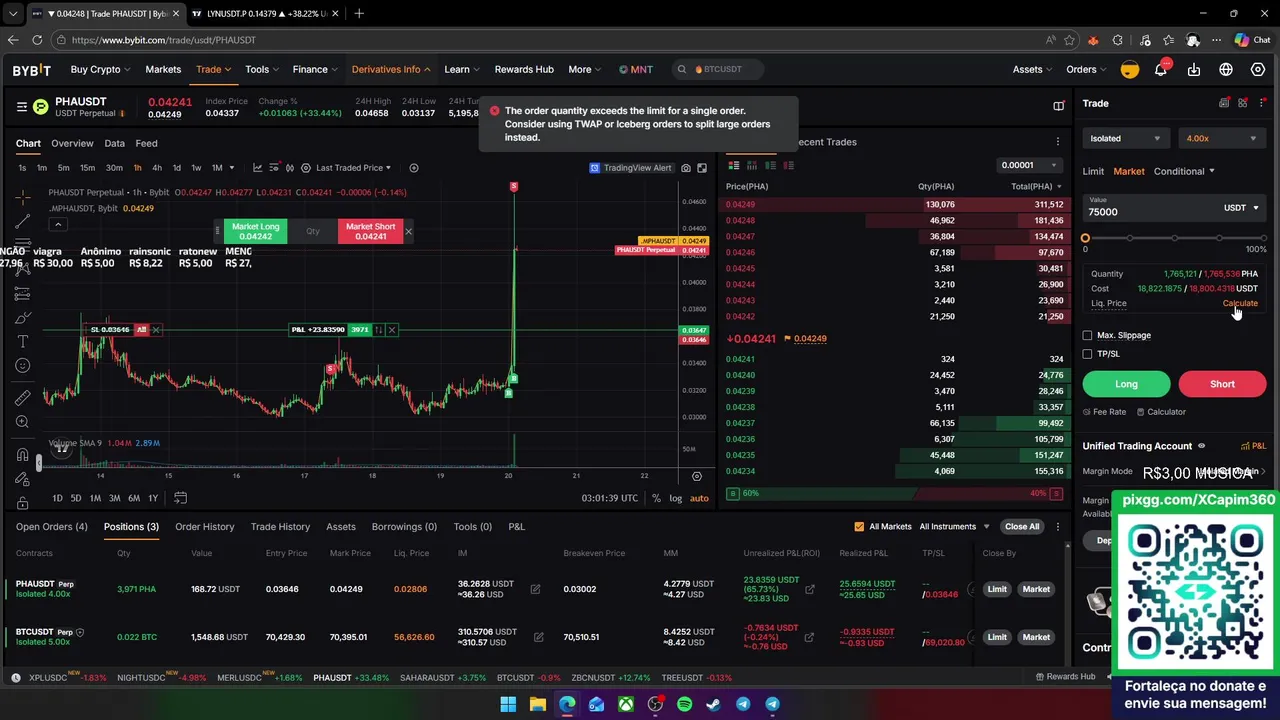
Task: Click the Close All positions button
Action: pos(1022,527)
